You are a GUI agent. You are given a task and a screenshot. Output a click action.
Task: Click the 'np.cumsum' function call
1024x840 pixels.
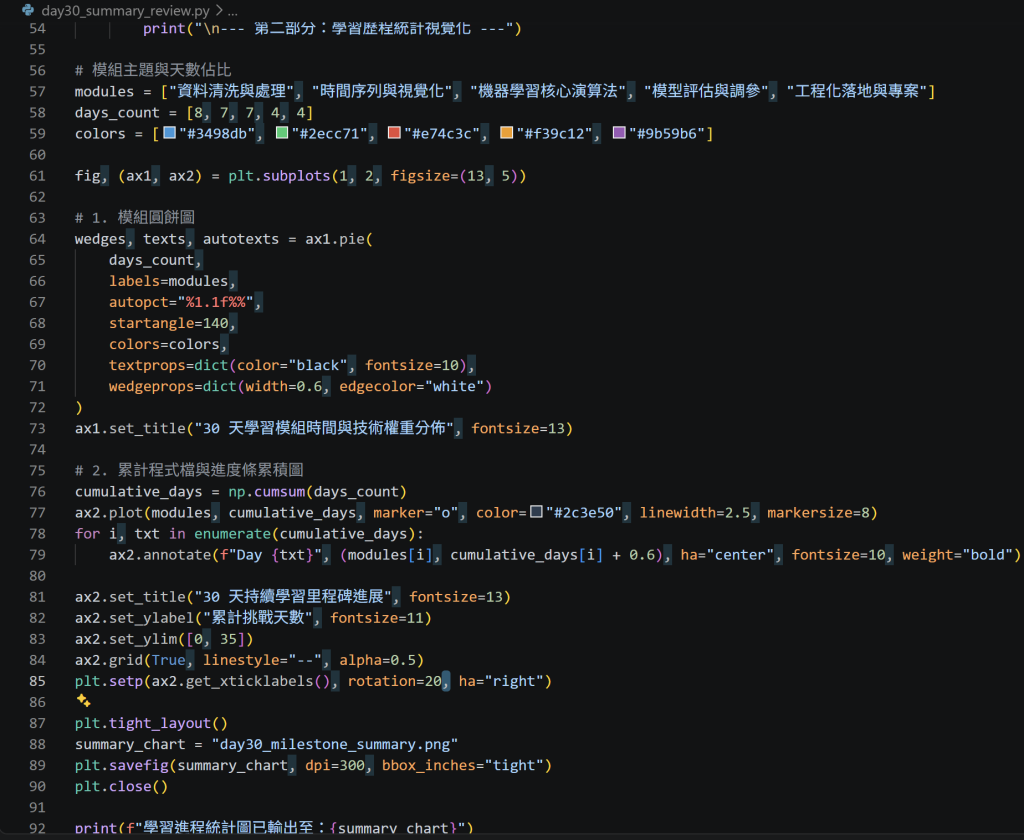click(266, 492)
